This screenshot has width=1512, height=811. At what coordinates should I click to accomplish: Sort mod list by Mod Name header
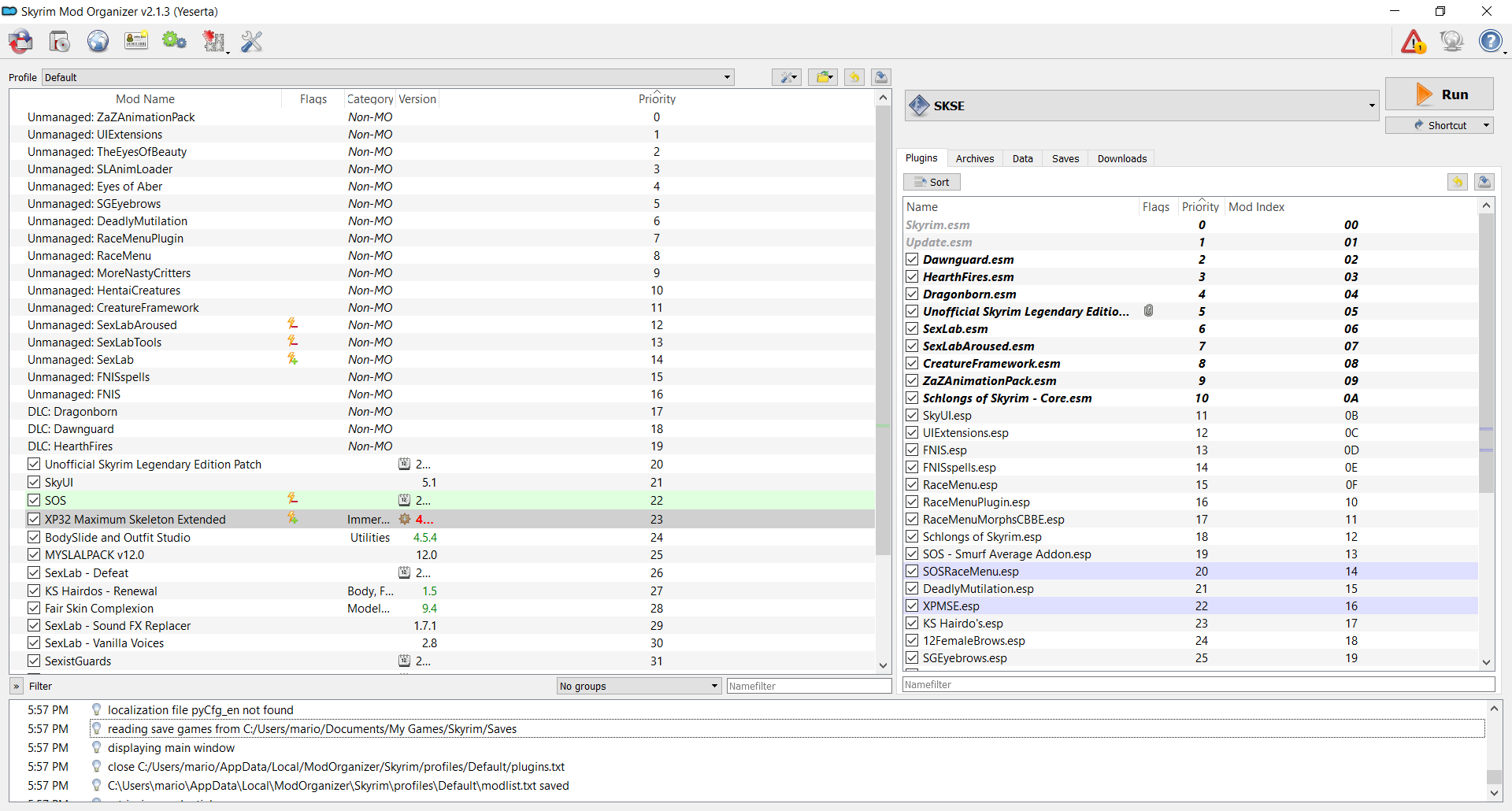145,99
